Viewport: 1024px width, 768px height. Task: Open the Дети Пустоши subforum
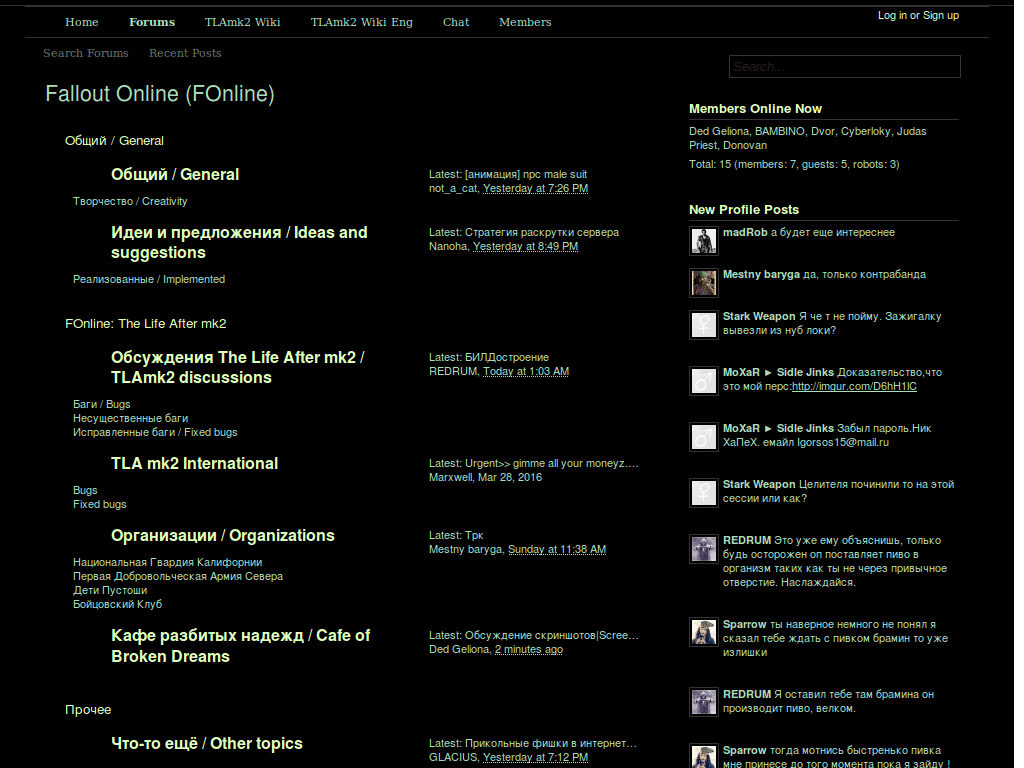(110, 590)
